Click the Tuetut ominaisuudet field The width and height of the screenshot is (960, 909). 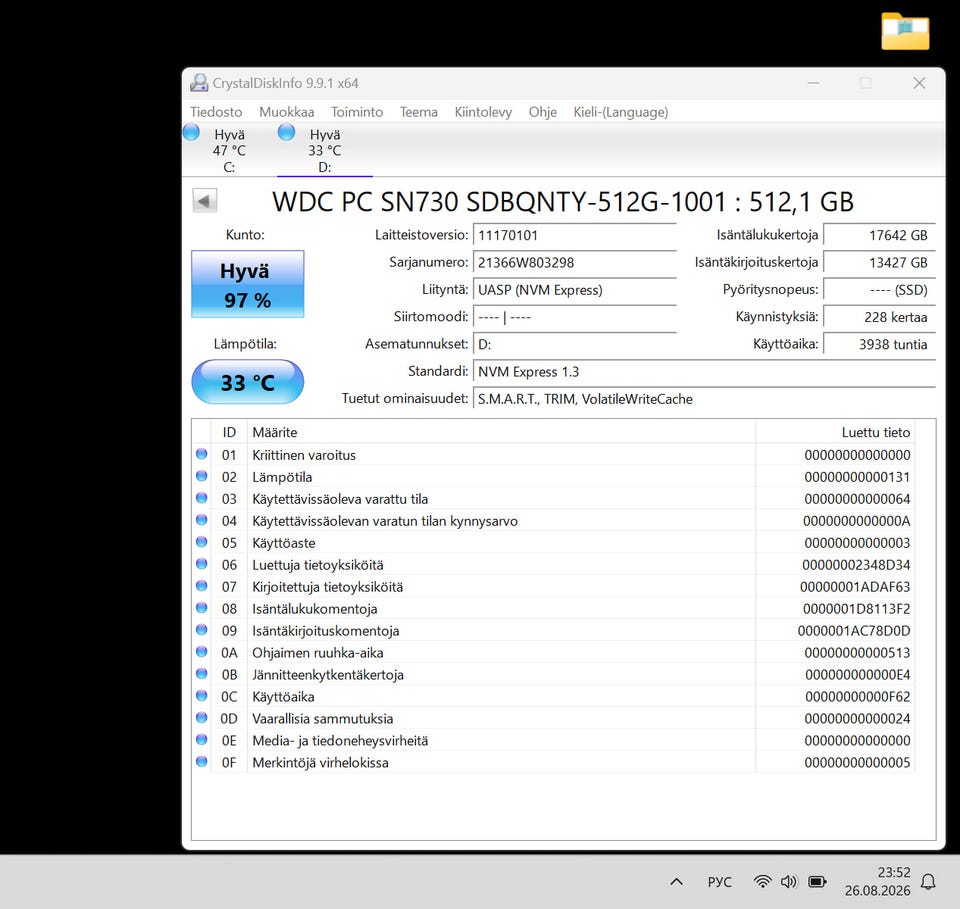(704, 399)
